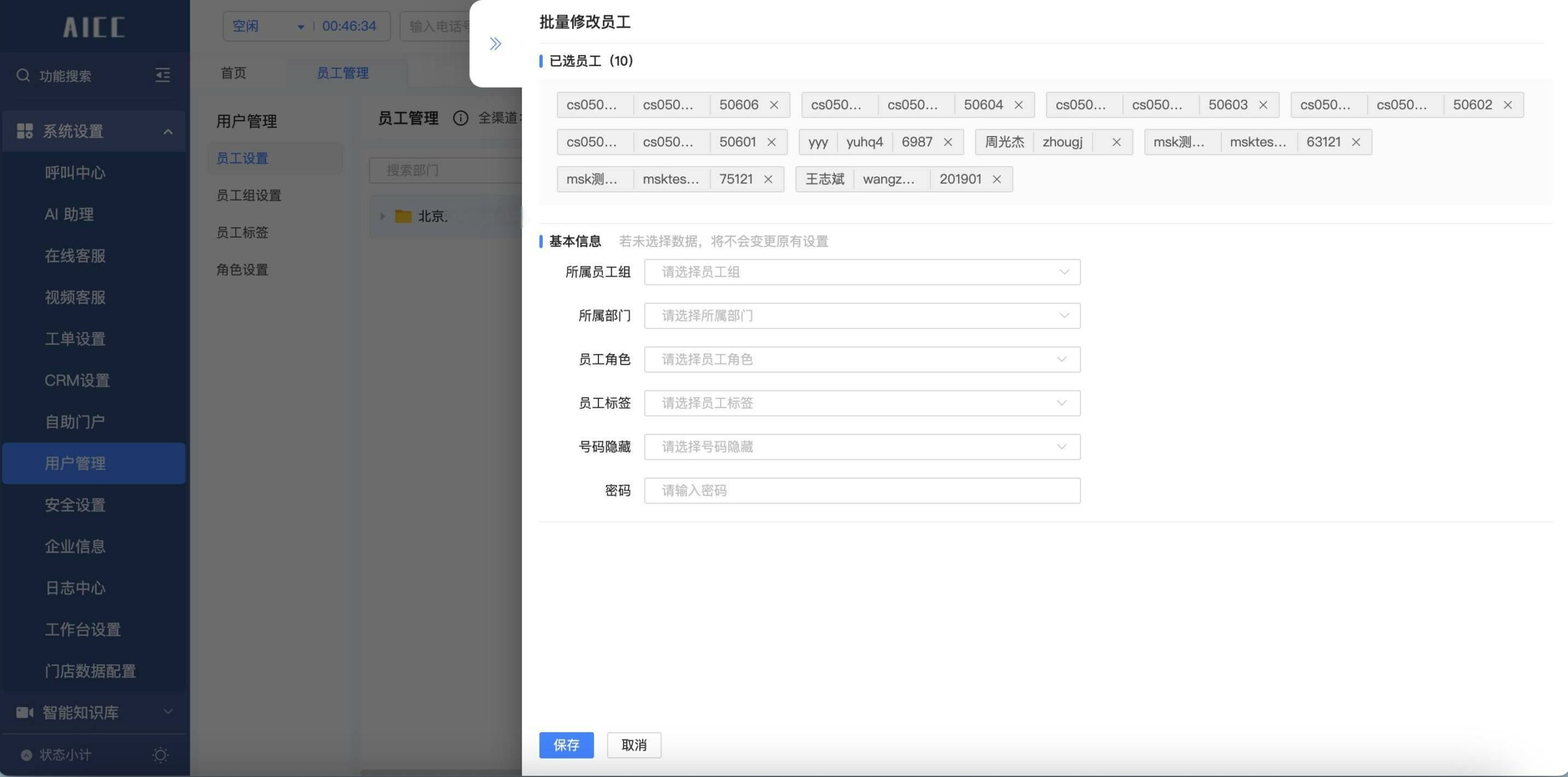Click the theme brightness sun icon

point(160,755)
